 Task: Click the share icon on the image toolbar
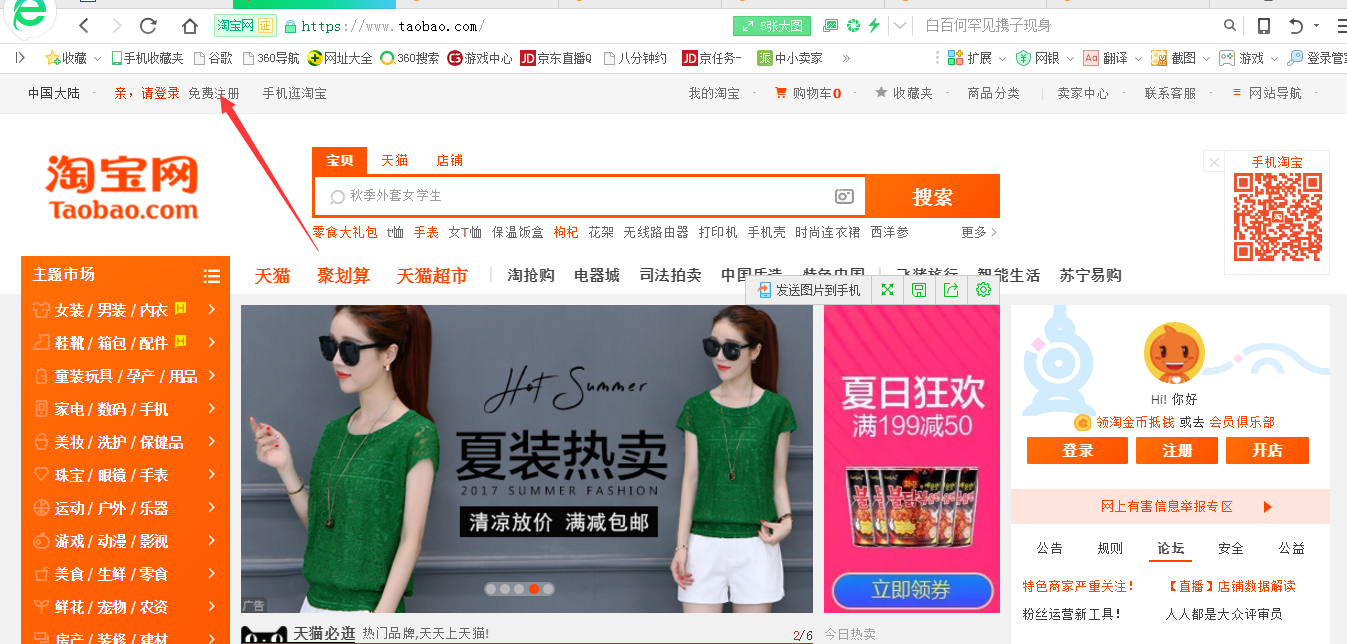coord(951,290)
